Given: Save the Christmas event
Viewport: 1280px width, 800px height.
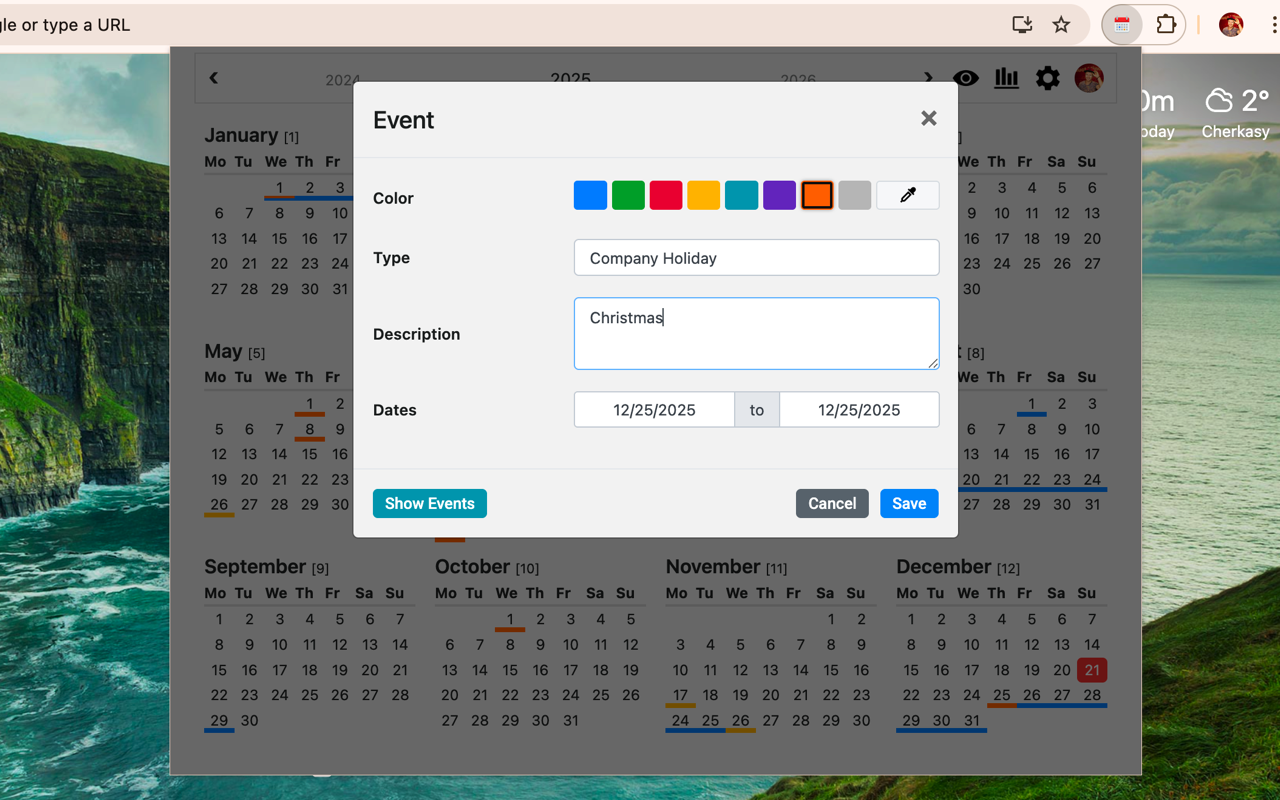Looking at the screenshot, I should click(x=909, y=503).
